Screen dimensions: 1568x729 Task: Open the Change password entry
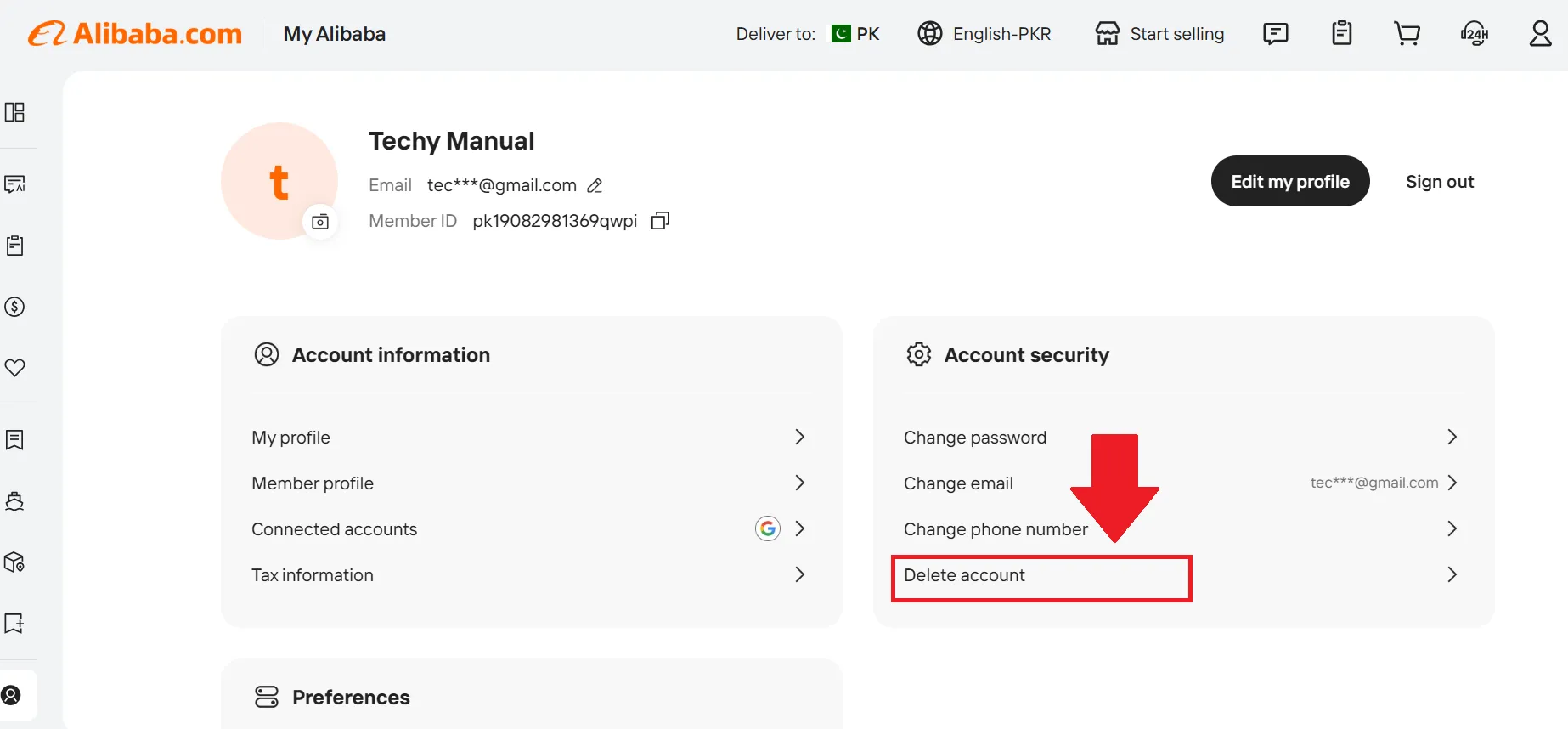tap(1183, 437)
